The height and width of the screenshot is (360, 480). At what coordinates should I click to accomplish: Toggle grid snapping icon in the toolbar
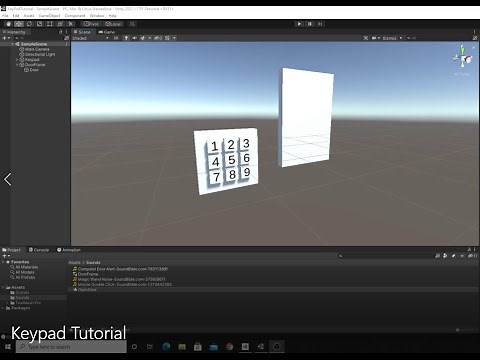click(132, 24)
